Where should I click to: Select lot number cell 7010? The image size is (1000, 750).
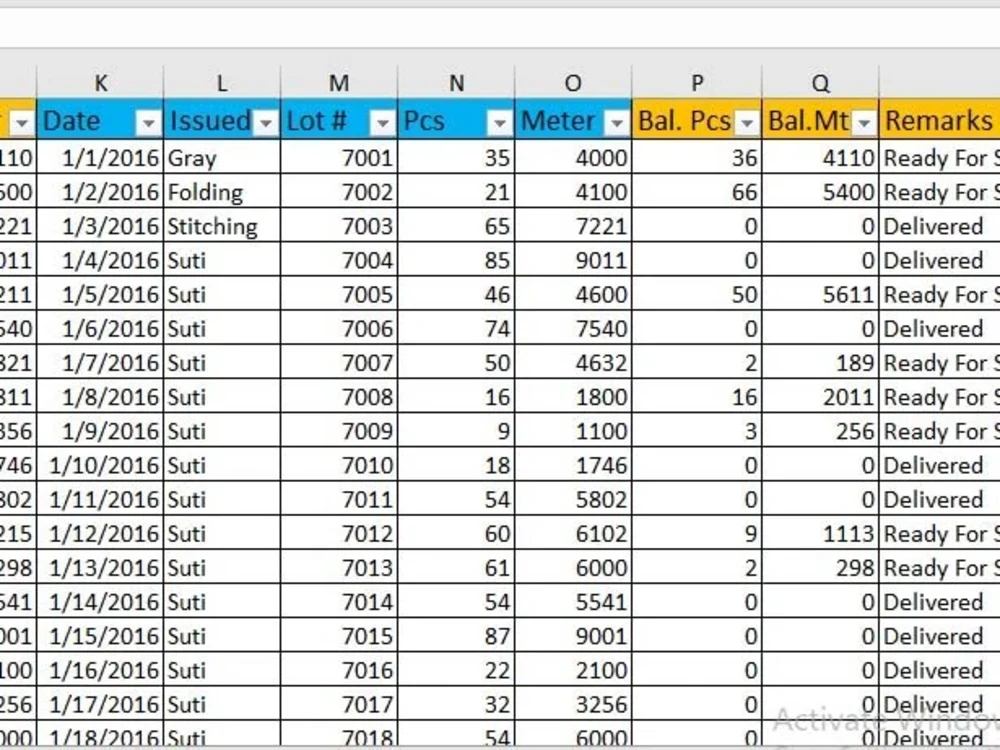[x=339, y=465]
